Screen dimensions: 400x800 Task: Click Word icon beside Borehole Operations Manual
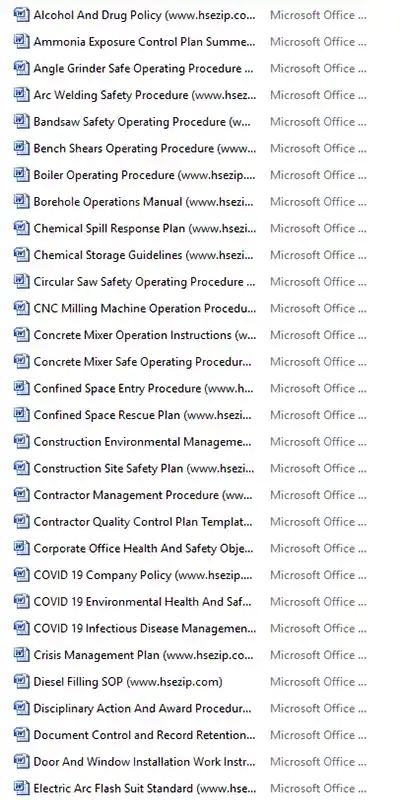tap(21, 202)
